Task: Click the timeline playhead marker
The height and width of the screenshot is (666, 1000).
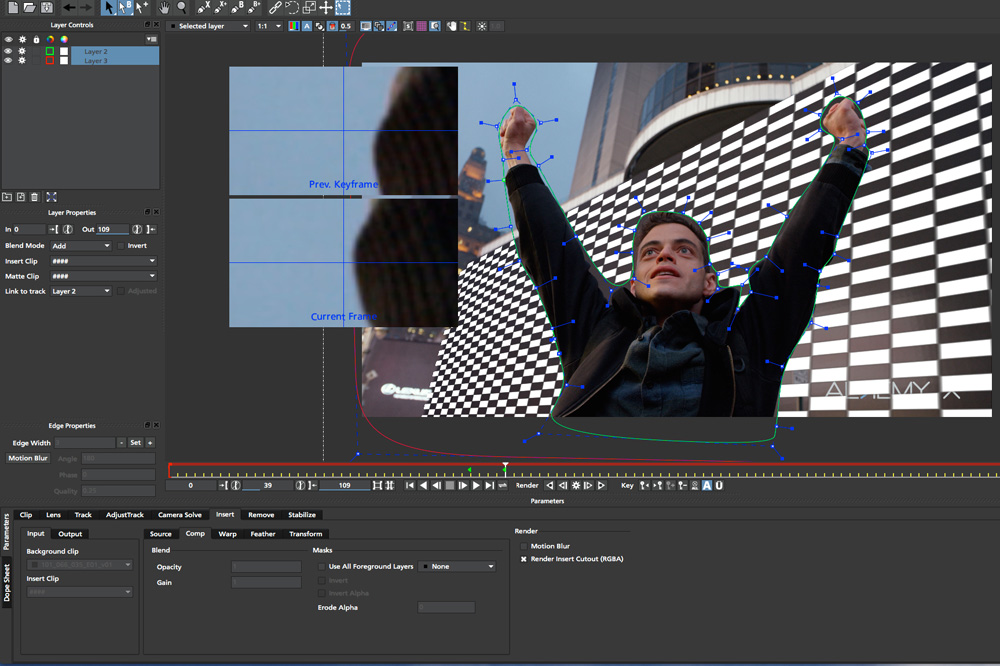Action: (505, 468)
